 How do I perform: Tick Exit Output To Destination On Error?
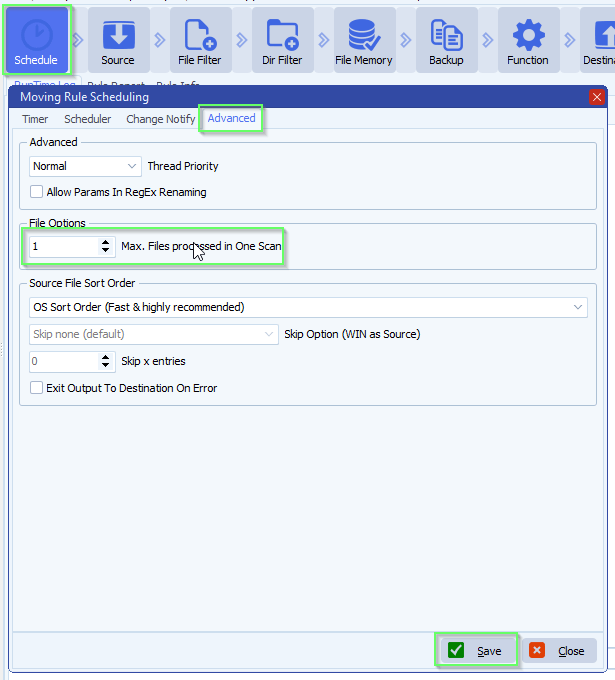36,388
